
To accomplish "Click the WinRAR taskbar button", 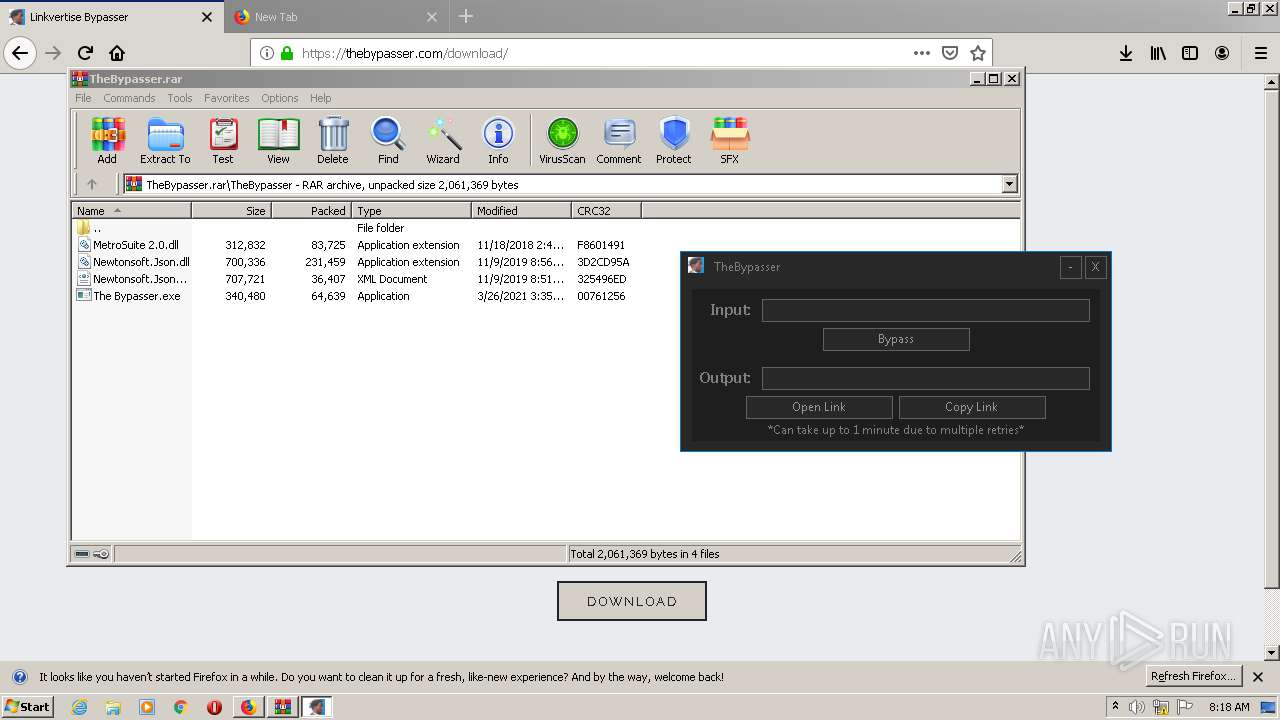I will (282, 707).
